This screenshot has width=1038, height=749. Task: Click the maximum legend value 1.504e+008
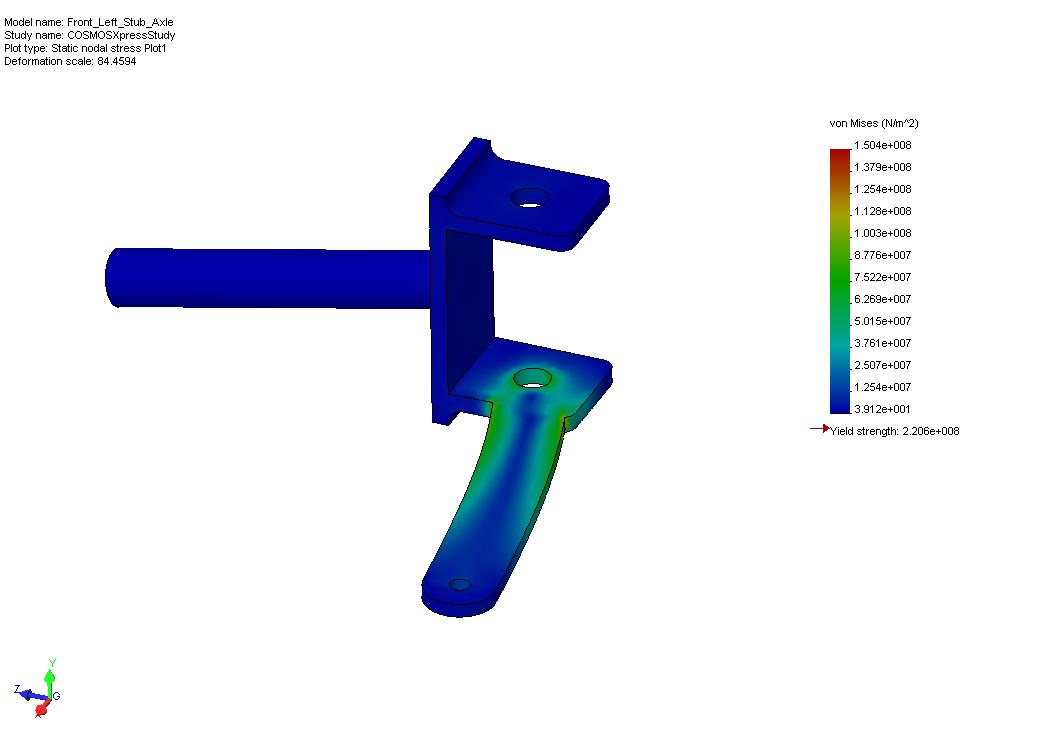881,145
